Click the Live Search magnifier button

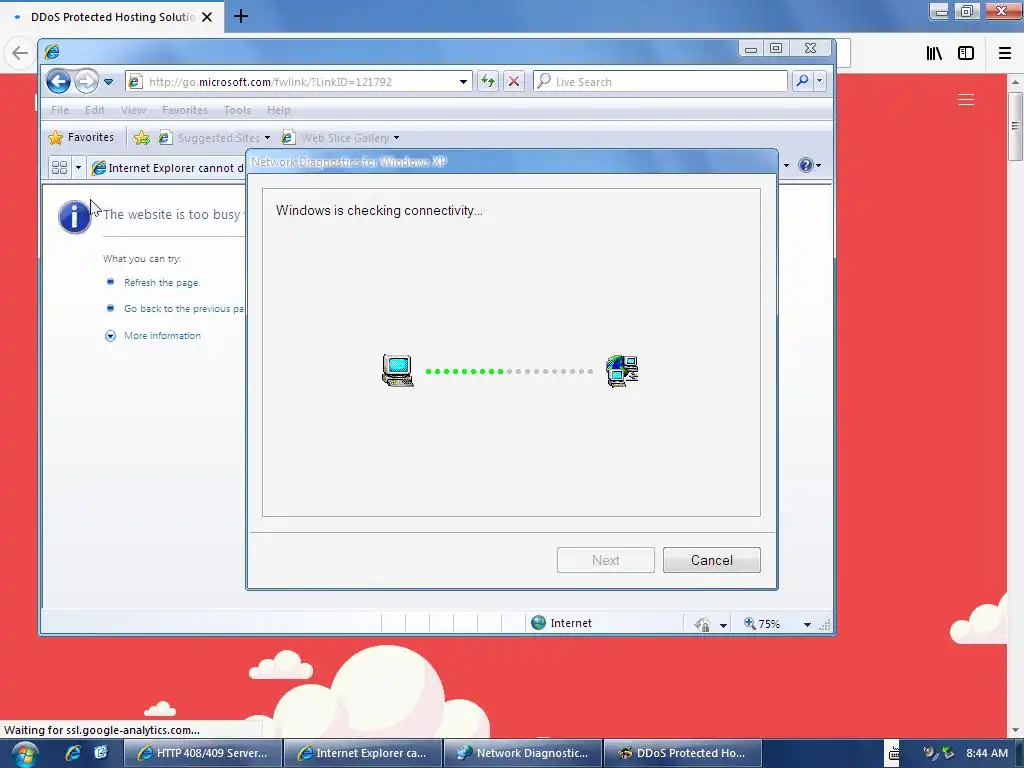click(802, 81)
